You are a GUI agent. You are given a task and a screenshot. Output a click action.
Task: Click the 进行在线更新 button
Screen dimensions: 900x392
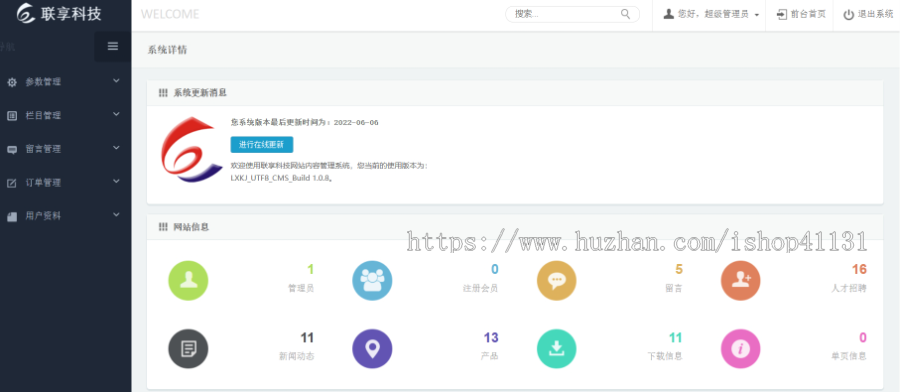click(262, 145)
